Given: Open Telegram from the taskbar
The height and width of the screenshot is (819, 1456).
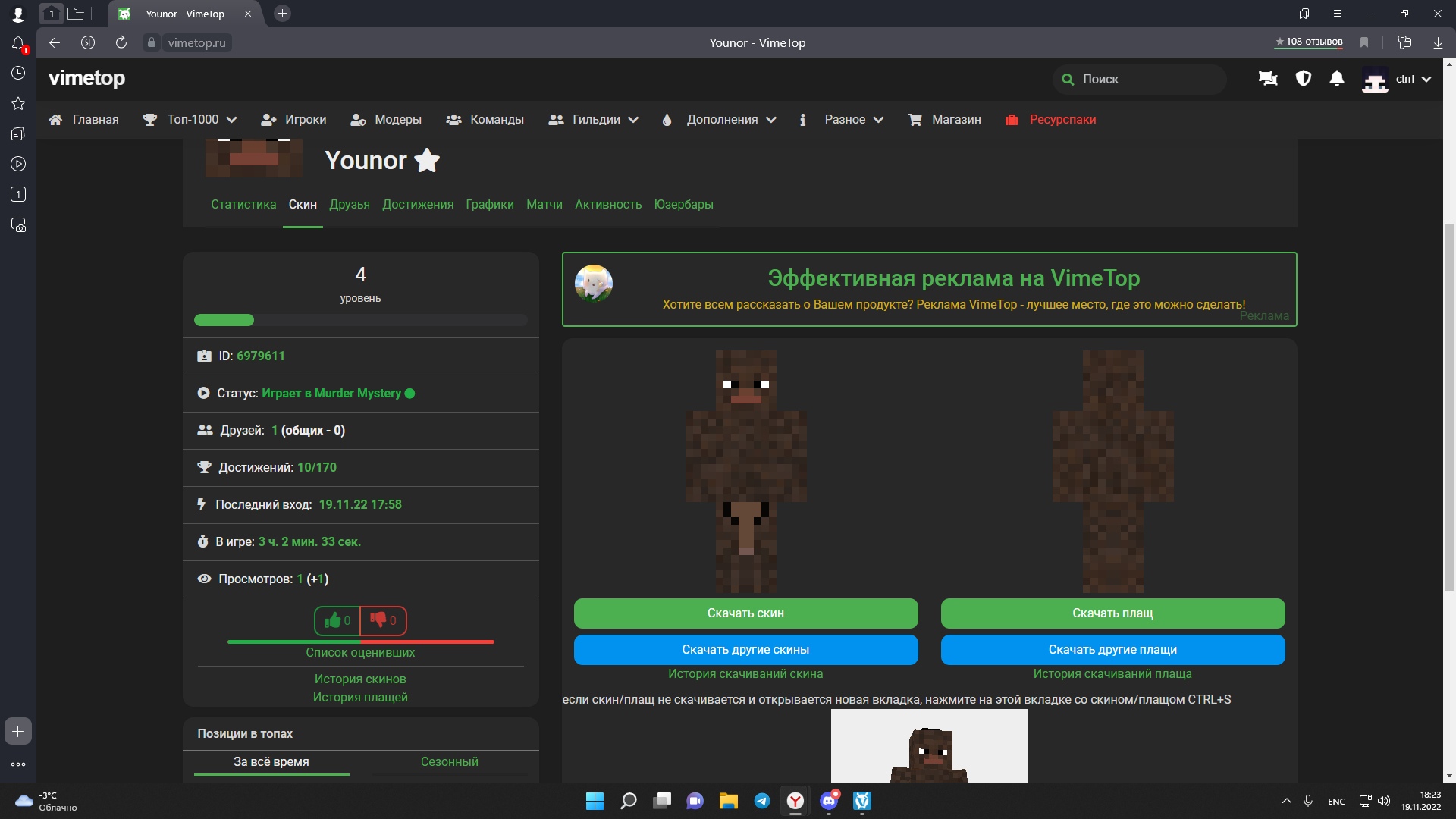Looking at the screenshot, I should click(762, 801).
